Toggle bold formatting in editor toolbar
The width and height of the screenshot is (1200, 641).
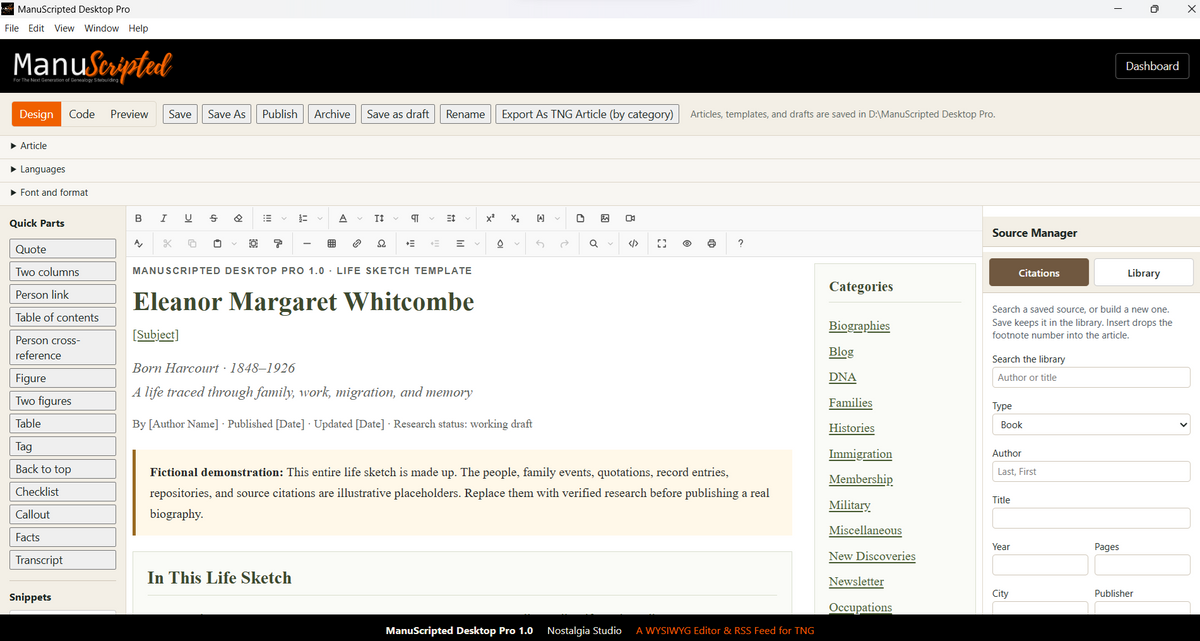click(x=138, y=218)
